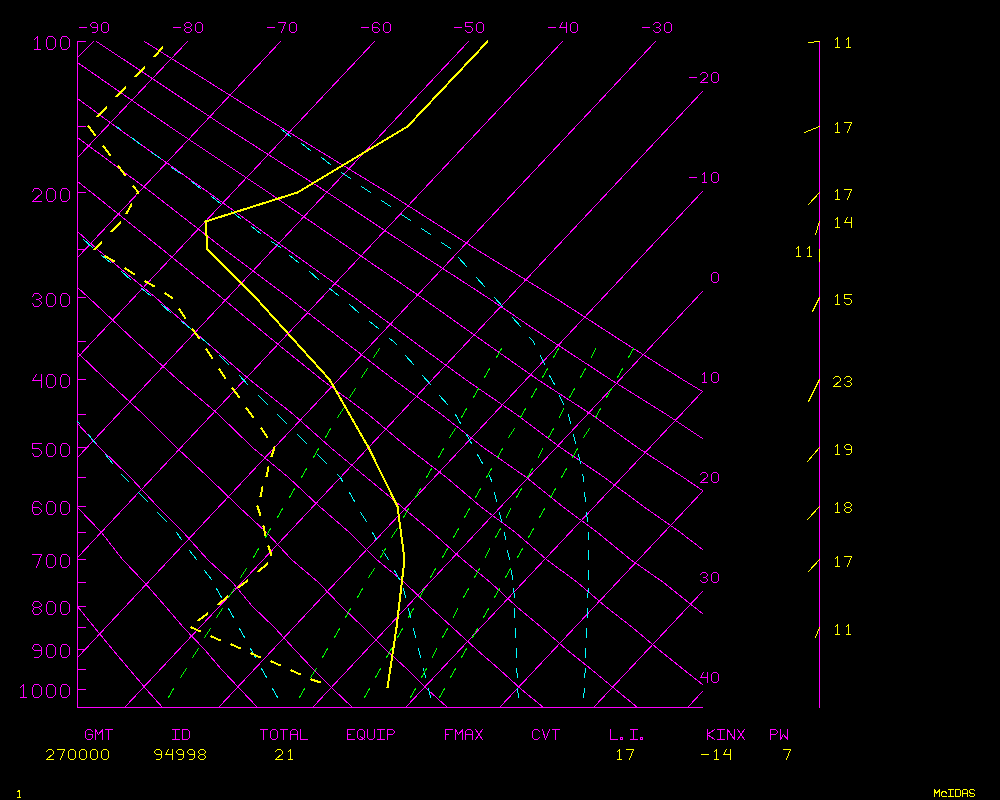
Task: Click the KINX index label
Action: [727, 735]
